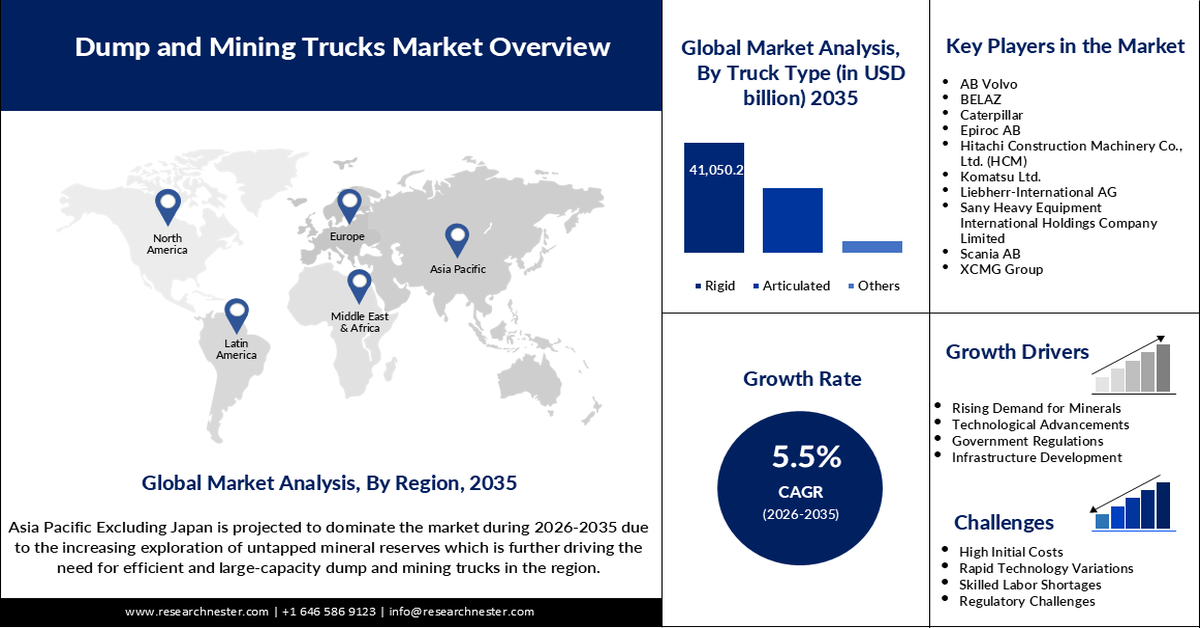Image resolution: width=1200 pixels, height=628 pixels.
Task: Click the Dump and Mining Trucks Market Overview title
Action: click(x=342, y=47)
